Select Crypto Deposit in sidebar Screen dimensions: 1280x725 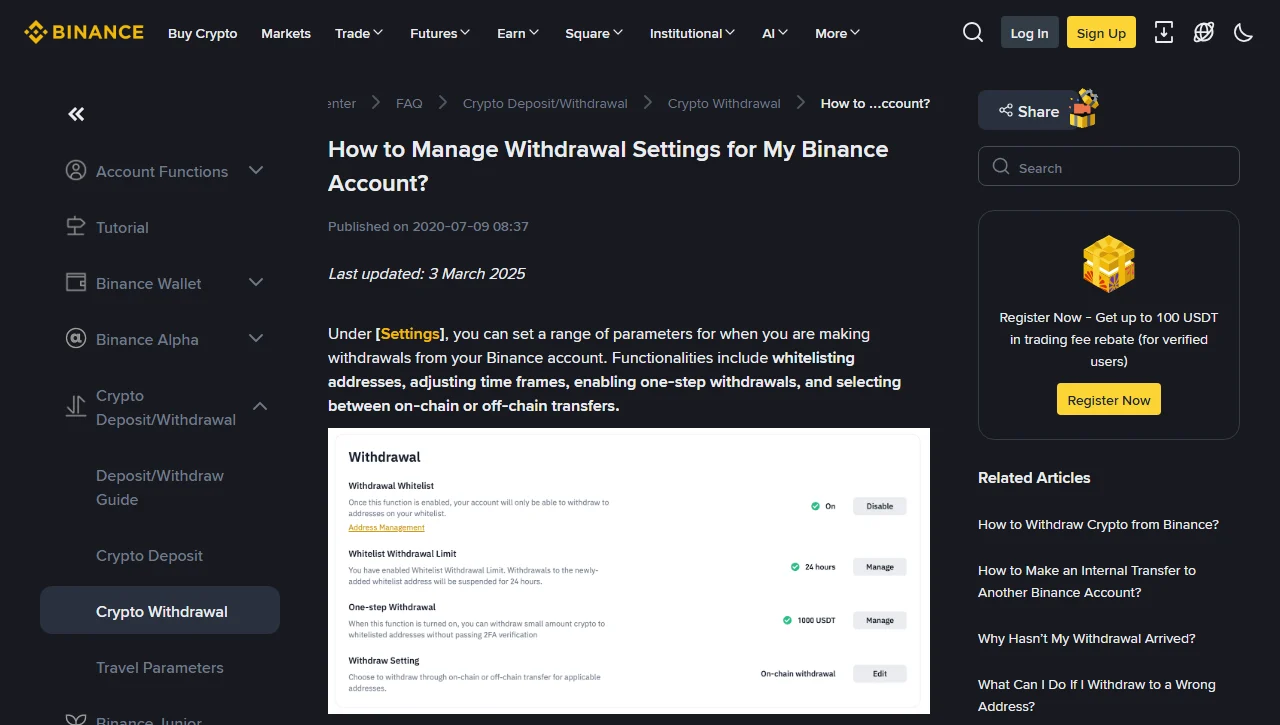tap(149, 555)
